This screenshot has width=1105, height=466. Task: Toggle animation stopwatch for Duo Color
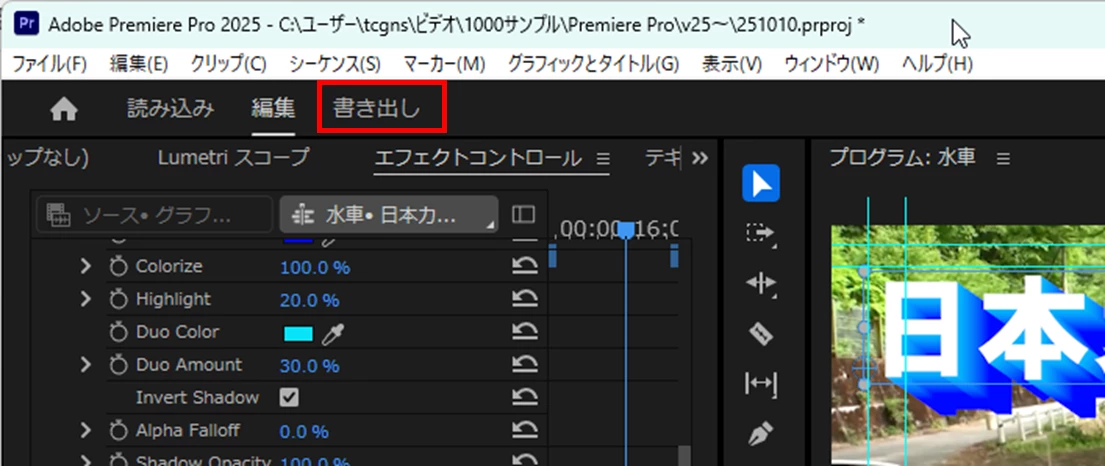tap(118, 332)
